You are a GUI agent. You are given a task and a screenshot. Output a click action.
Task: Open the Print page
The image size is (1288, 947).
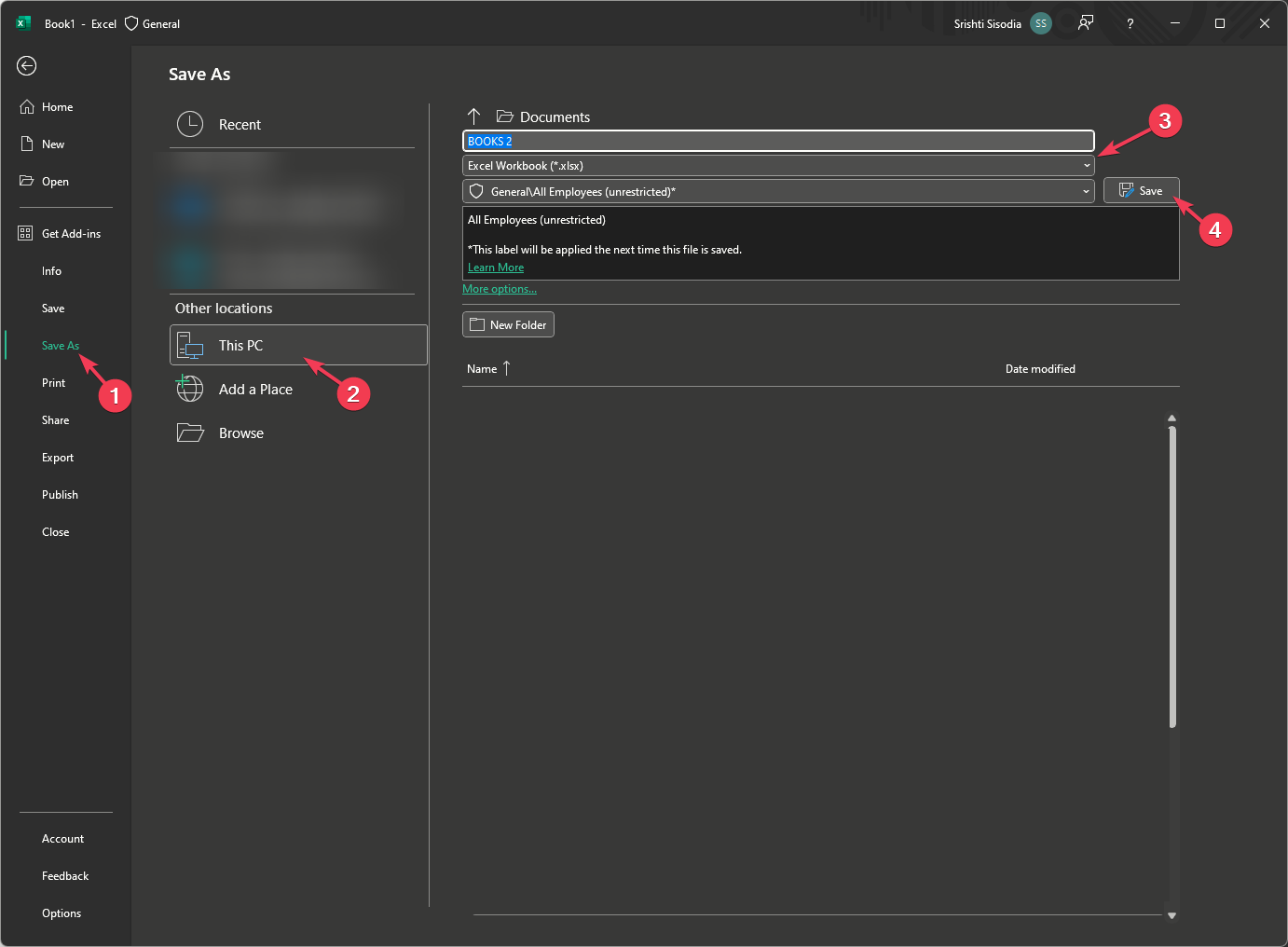point(53,383)
